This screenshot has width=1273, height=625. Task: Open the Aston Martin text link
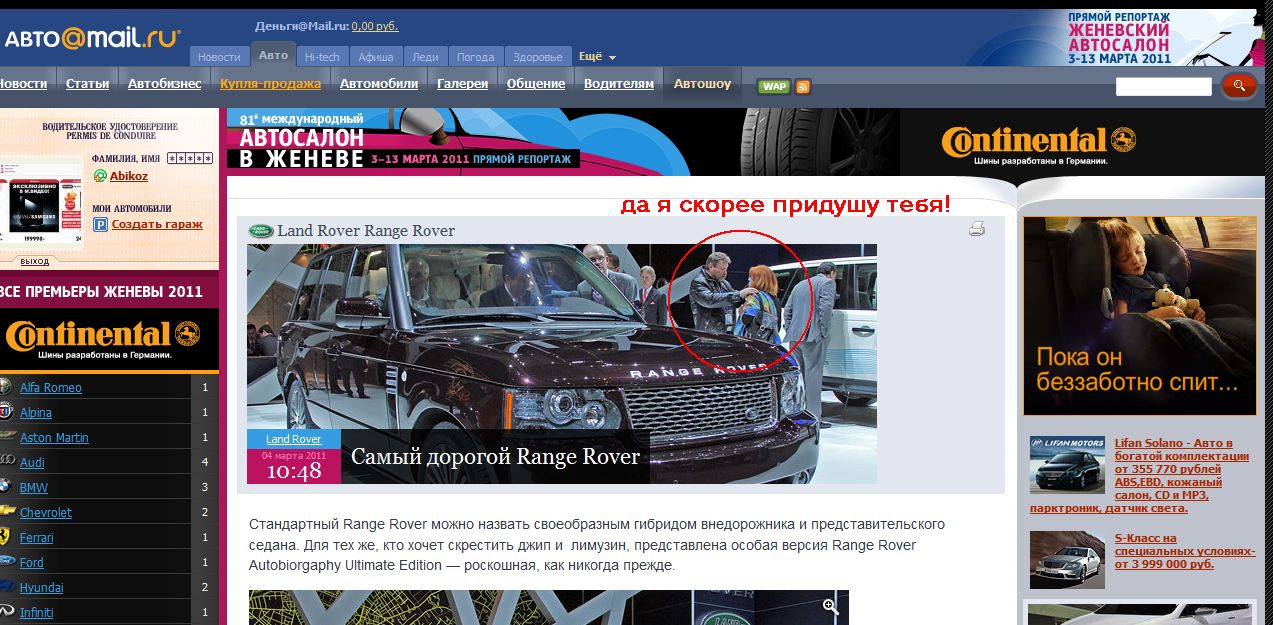click(54, 437)
